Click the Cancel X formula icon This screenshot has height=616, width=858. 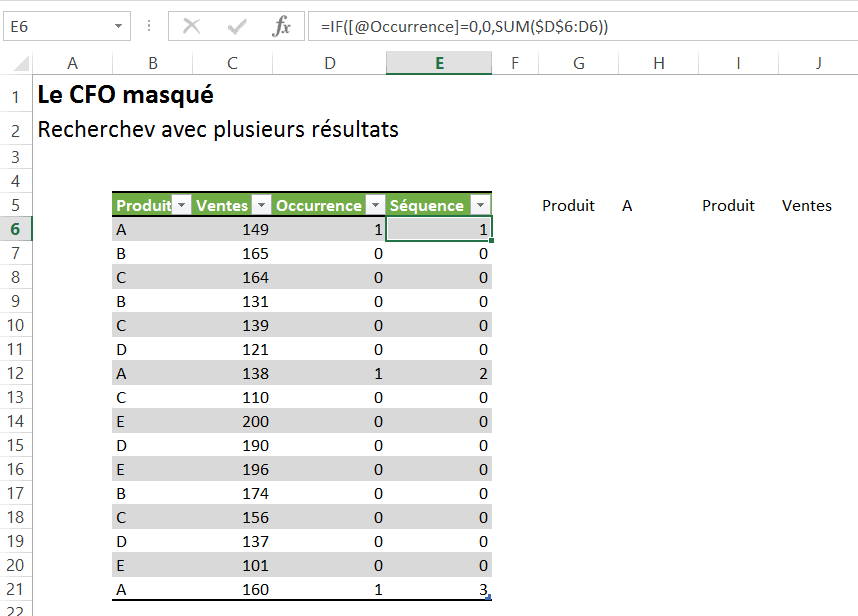(191, 27)
